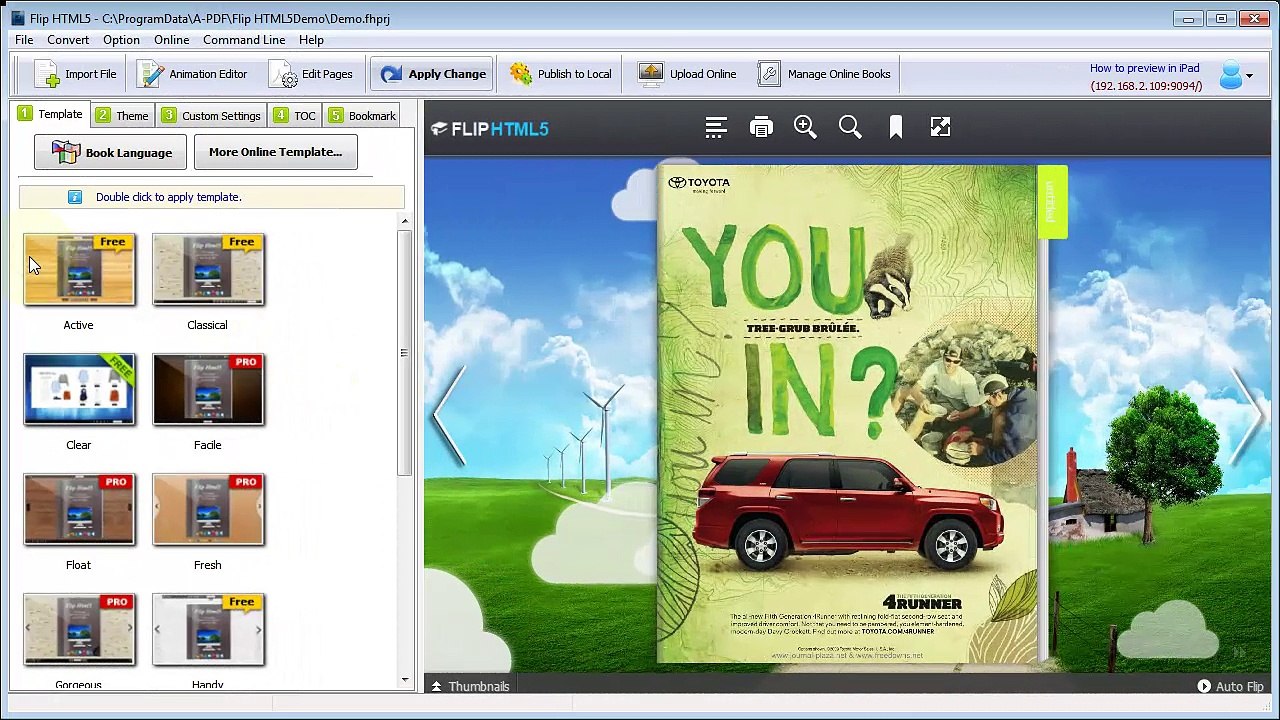Select the Clear template thumbnail
This screenshot has width=1280, height=720.
coord(79,390)
